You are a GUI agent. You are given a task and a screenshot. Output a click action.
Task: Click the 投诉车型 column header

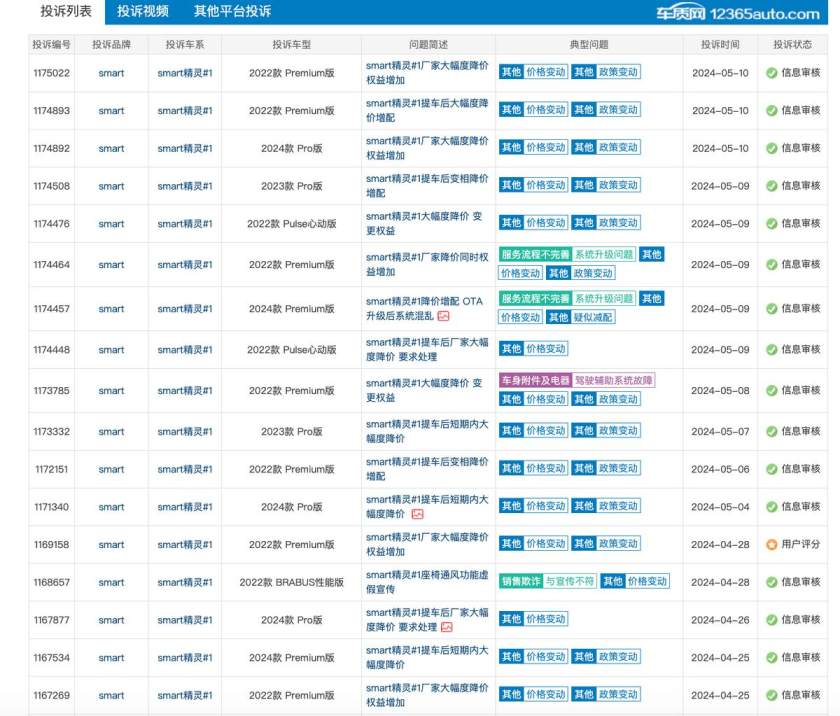tap(291, 44)
